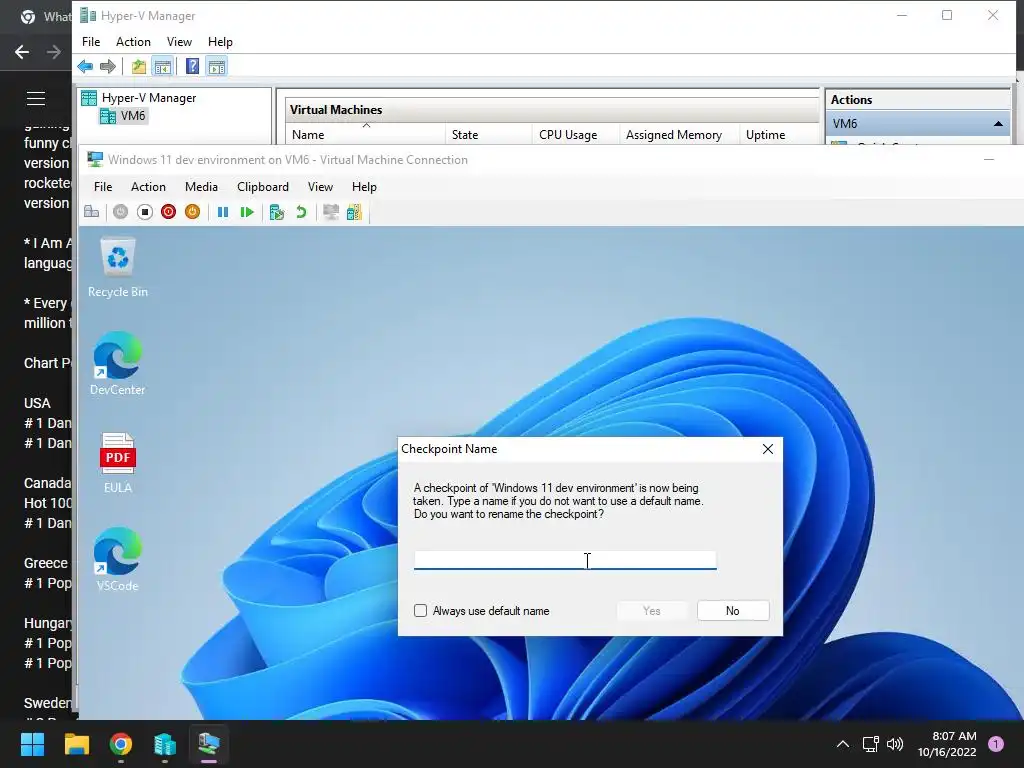Select VM6 node in Hyper-V tree
The height and width of the screenshot is (768, 1024).
tap(125, 116)
